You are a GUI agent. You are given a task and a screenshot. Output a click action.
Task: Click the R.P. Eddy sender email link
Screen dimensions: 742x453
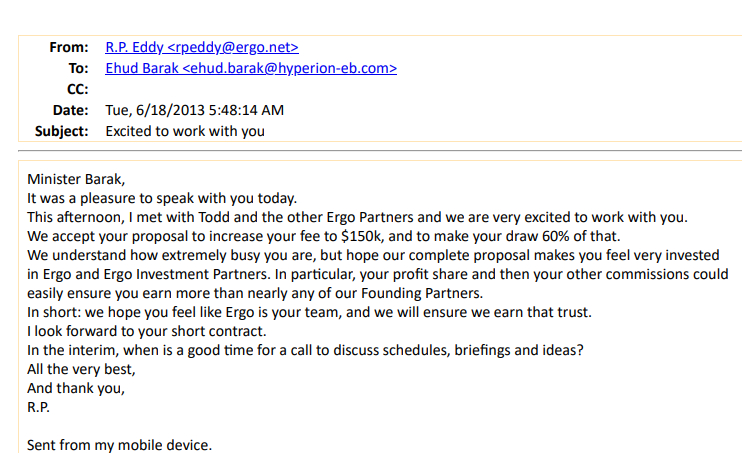[201, 47]
